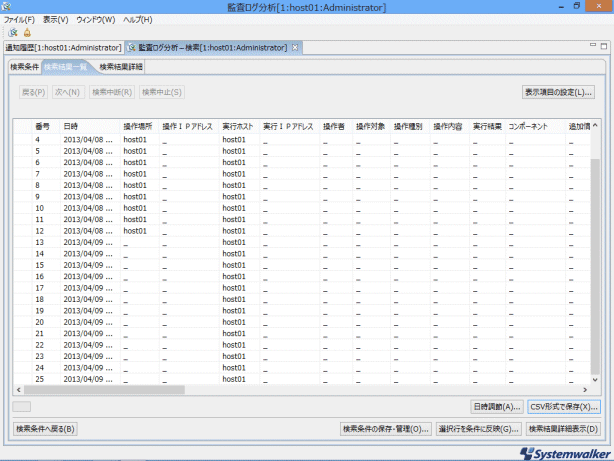The height and width of the screenshot is (461, 614).
Task: Open the ファイル(F) menu
Action: click(x=19, y=19)
